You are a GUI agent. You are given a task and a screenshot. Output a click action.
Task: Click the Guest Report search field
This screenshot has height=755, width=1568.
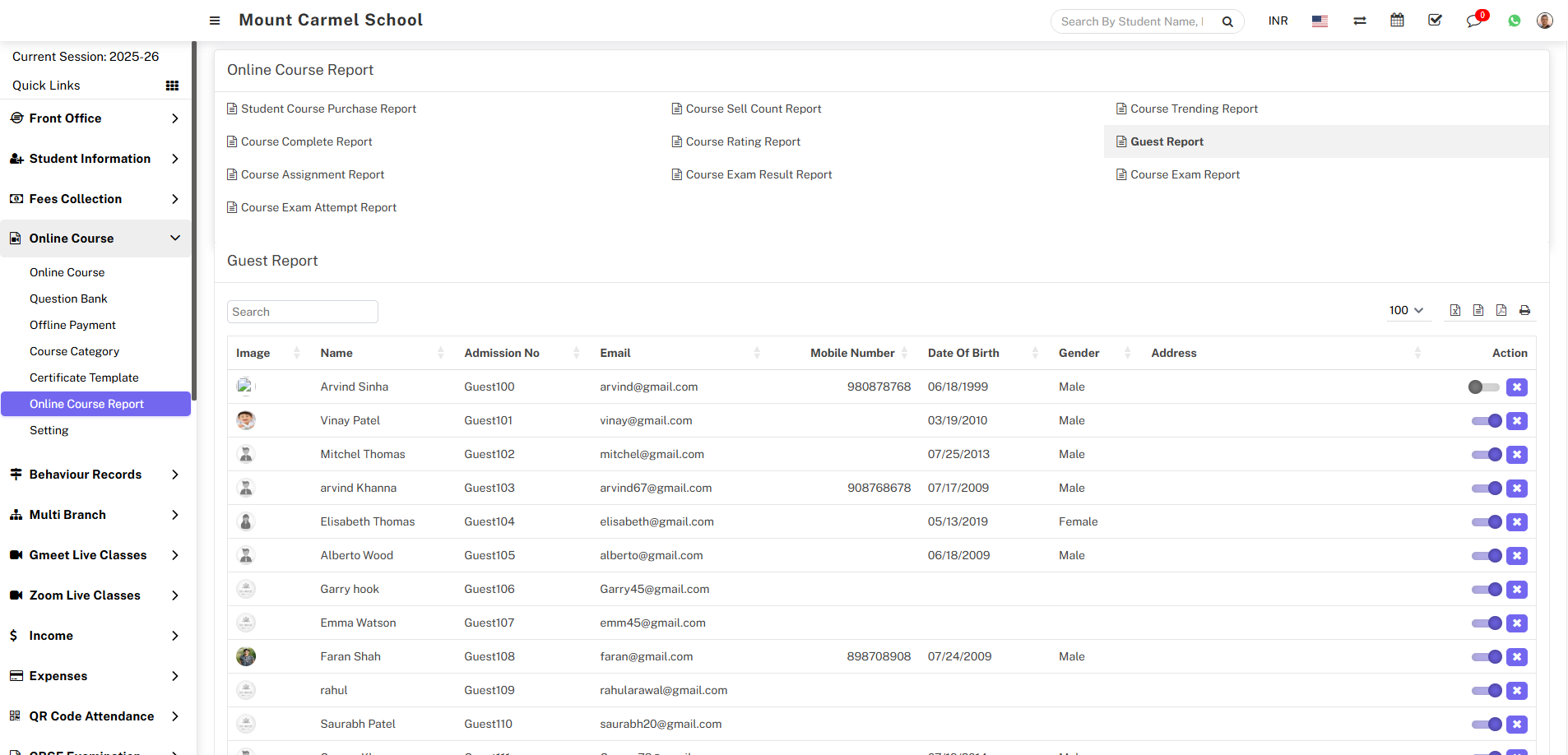click(x=302, y=312)
